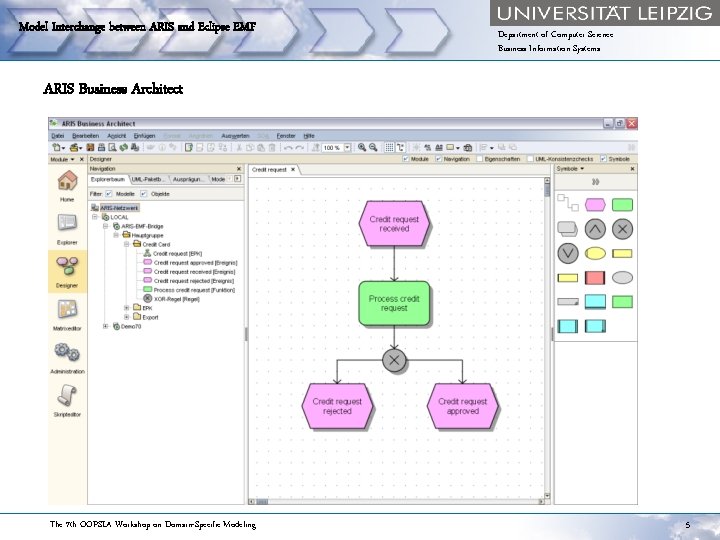Viewport: 720px width, 540px height.
Task: Click the Zoom in magnifier icon
Action: tap(362, 147)
